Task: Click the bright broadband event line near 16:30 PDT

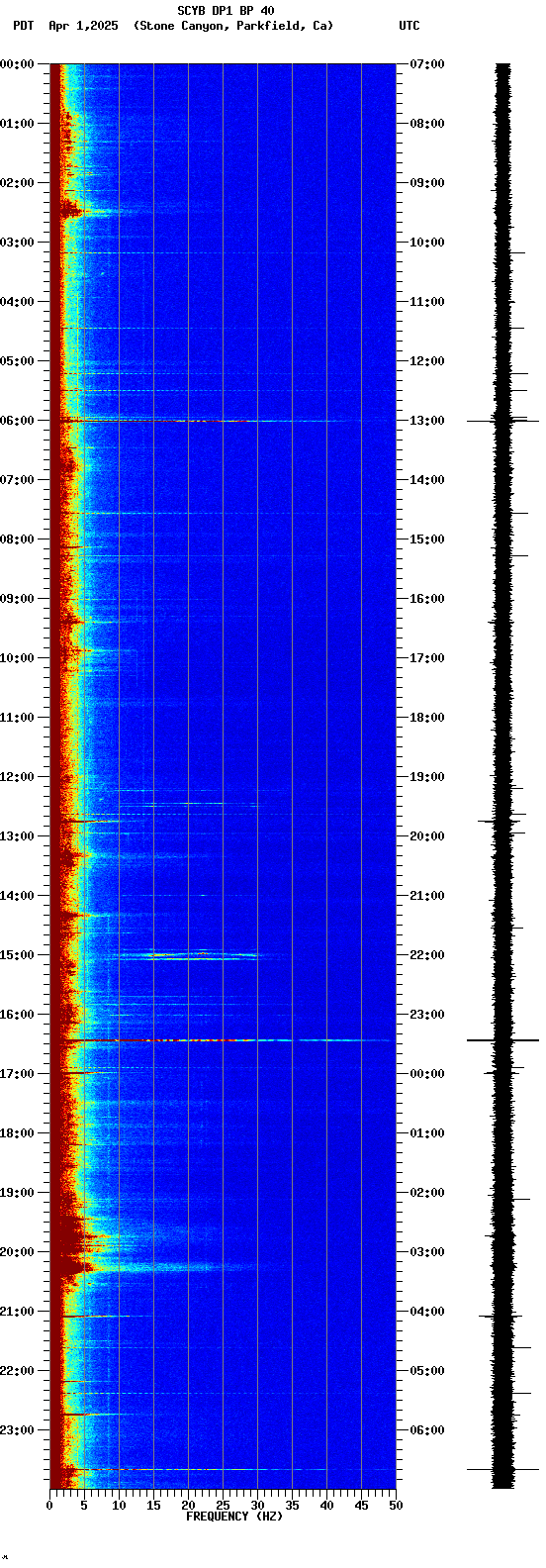Action: point(223,1040)
